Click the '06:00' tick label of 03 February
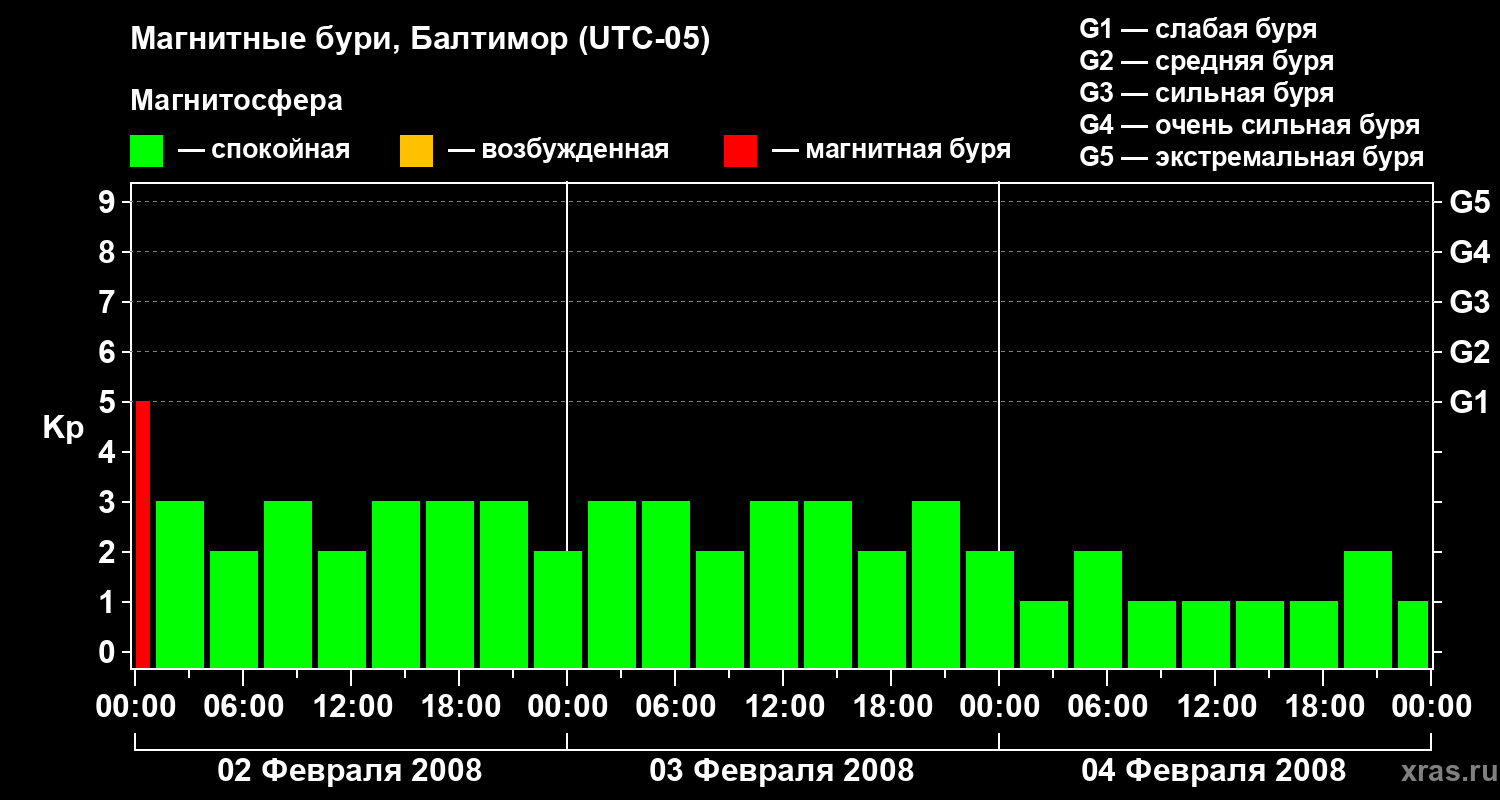This screenshot has width=1500, height=800. click(x=674, y=707)
